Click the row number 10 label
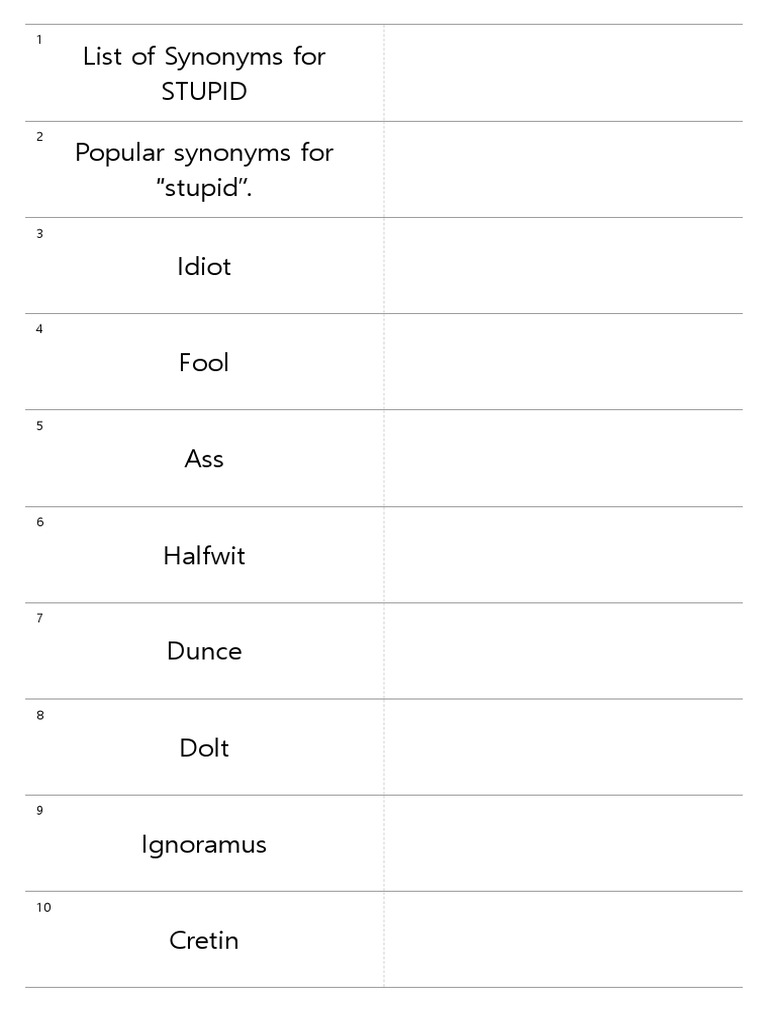This screenshot has height=1024, width=768. [43, 908]
